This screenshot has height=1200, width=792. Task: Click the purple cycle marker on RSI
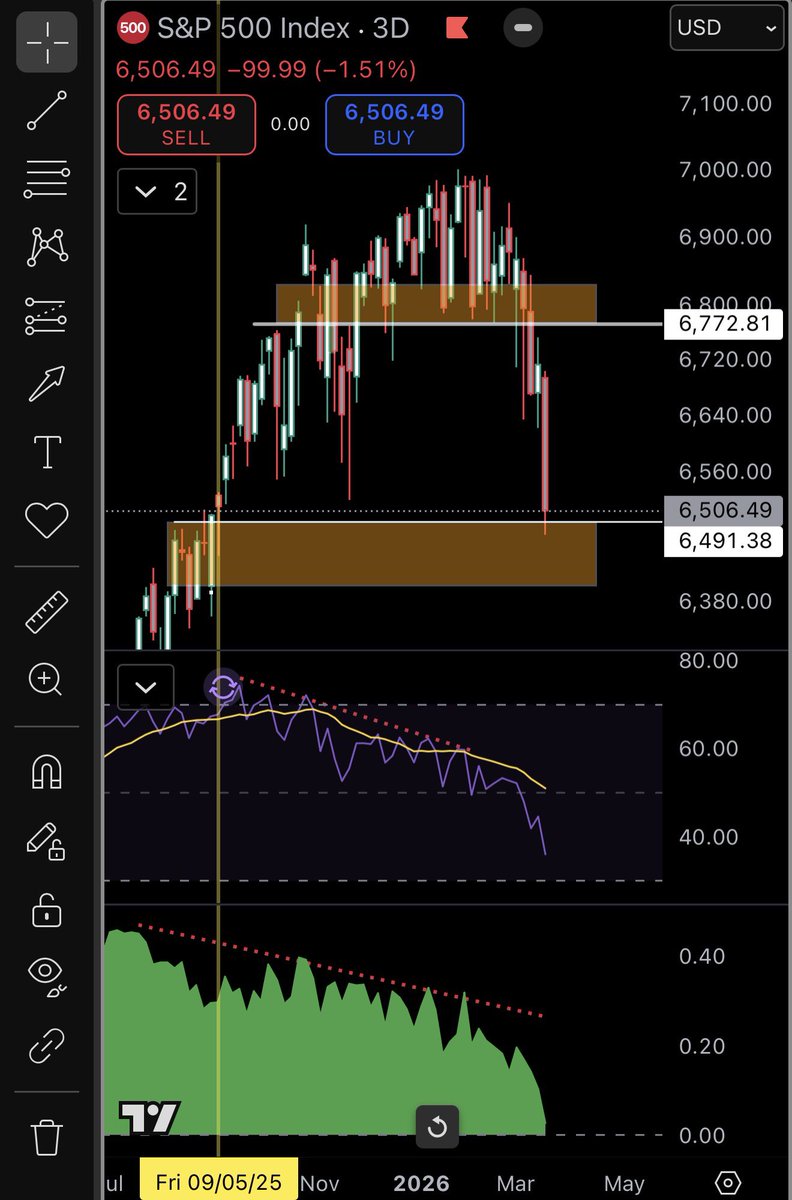click(x=223, y=688)
